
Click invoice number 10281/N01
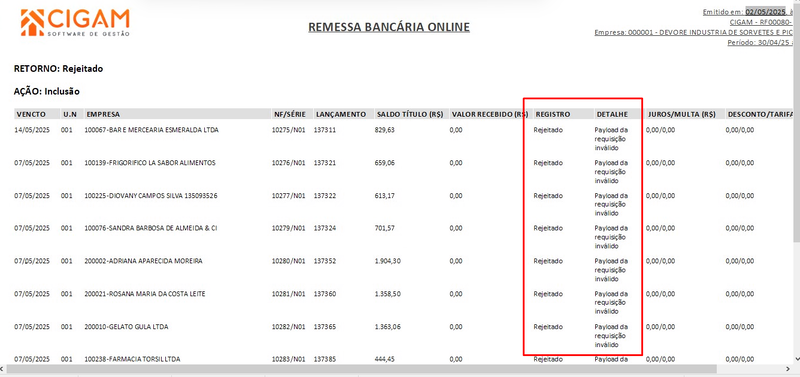(288, 294)
